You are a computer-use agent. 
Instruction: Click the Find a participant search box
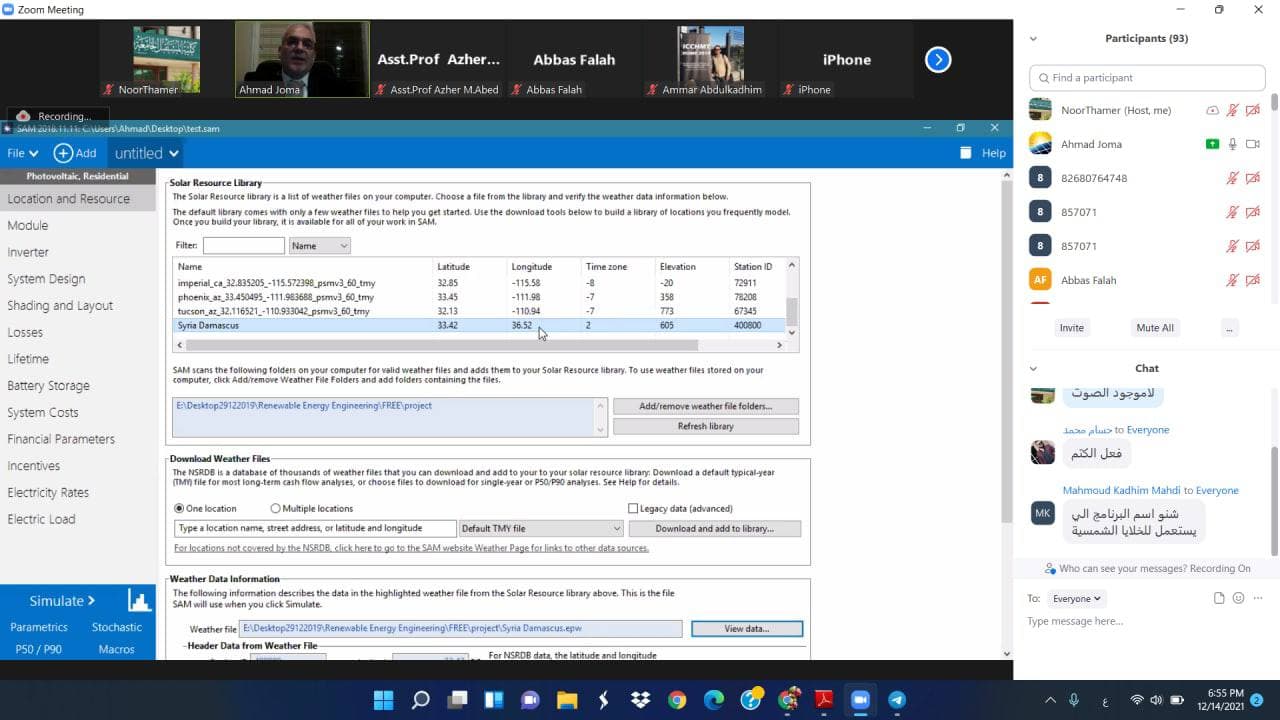tap(1148, 78)
